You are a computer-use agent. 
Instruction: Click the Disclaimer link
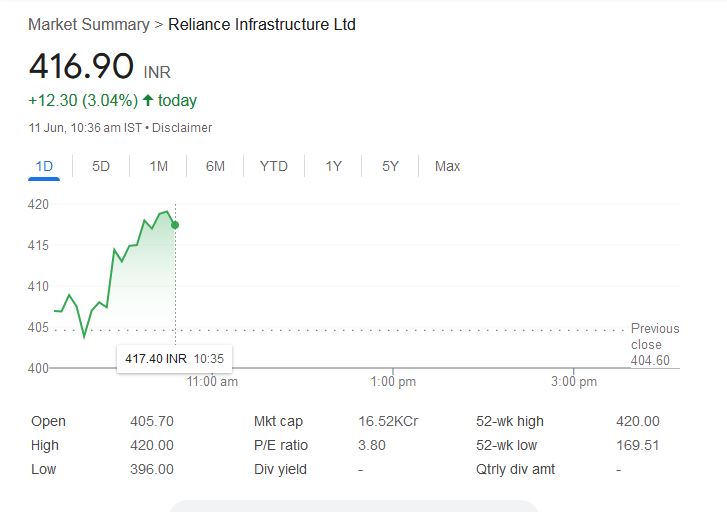182,128
